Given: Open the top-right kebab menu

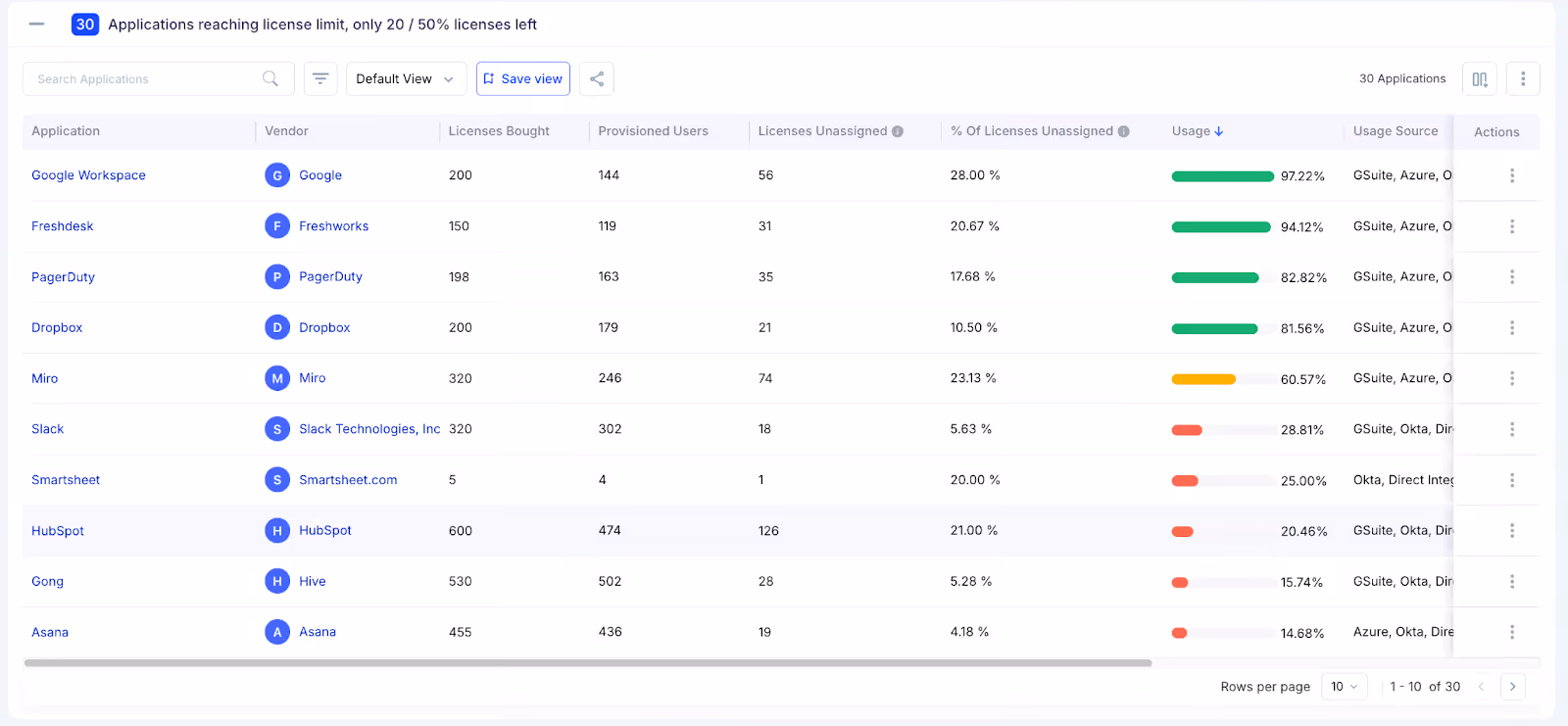Looking at the screenshot, I should pos(1523,79).
